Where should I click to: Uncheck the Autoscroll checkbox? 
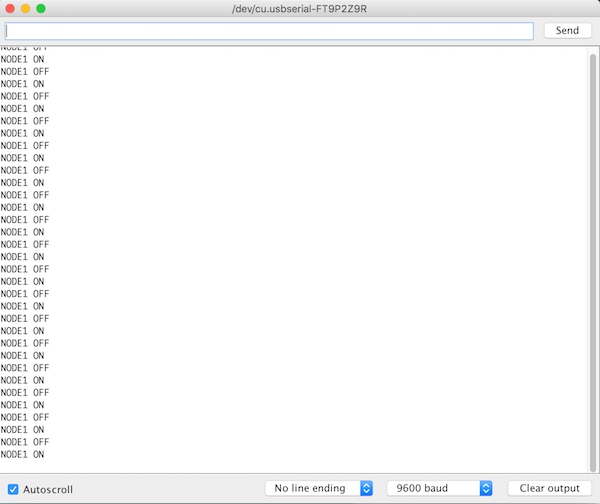(x=13, y=489)
